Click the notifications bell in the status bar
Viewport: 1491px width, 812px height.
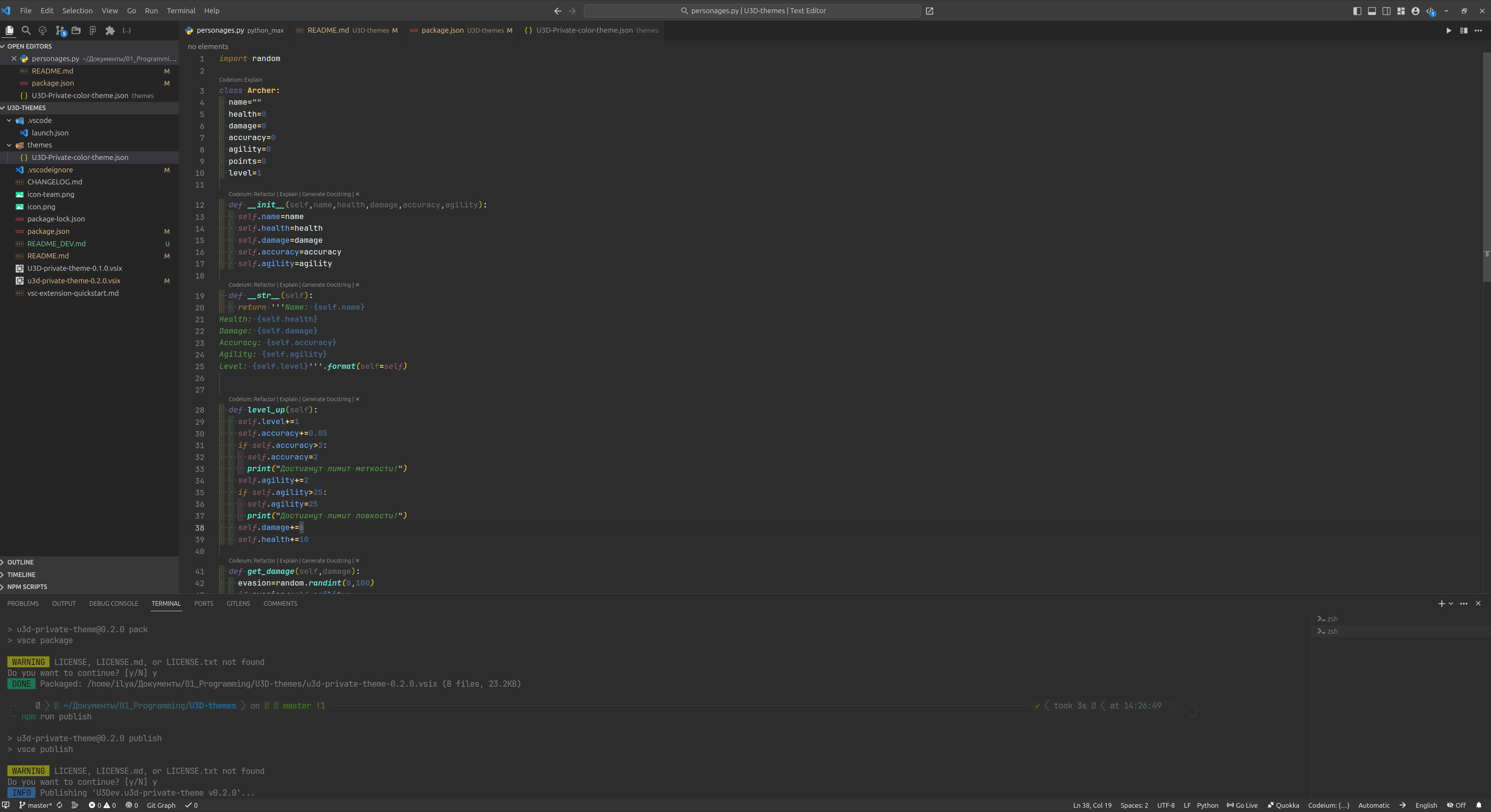1479,805
